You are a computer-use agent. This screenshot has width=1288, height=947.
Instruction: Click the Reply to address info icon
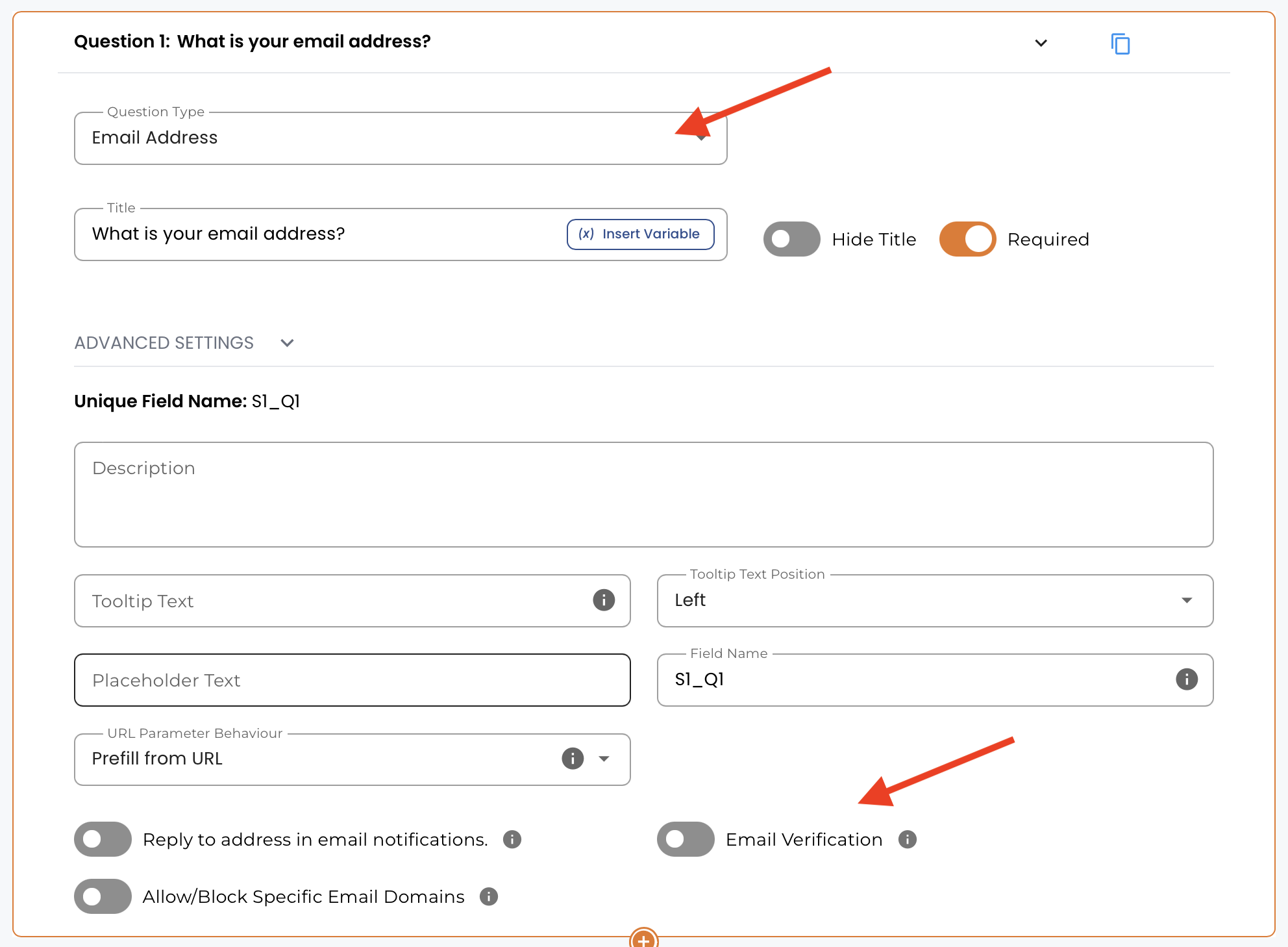[x=512, y=840]
